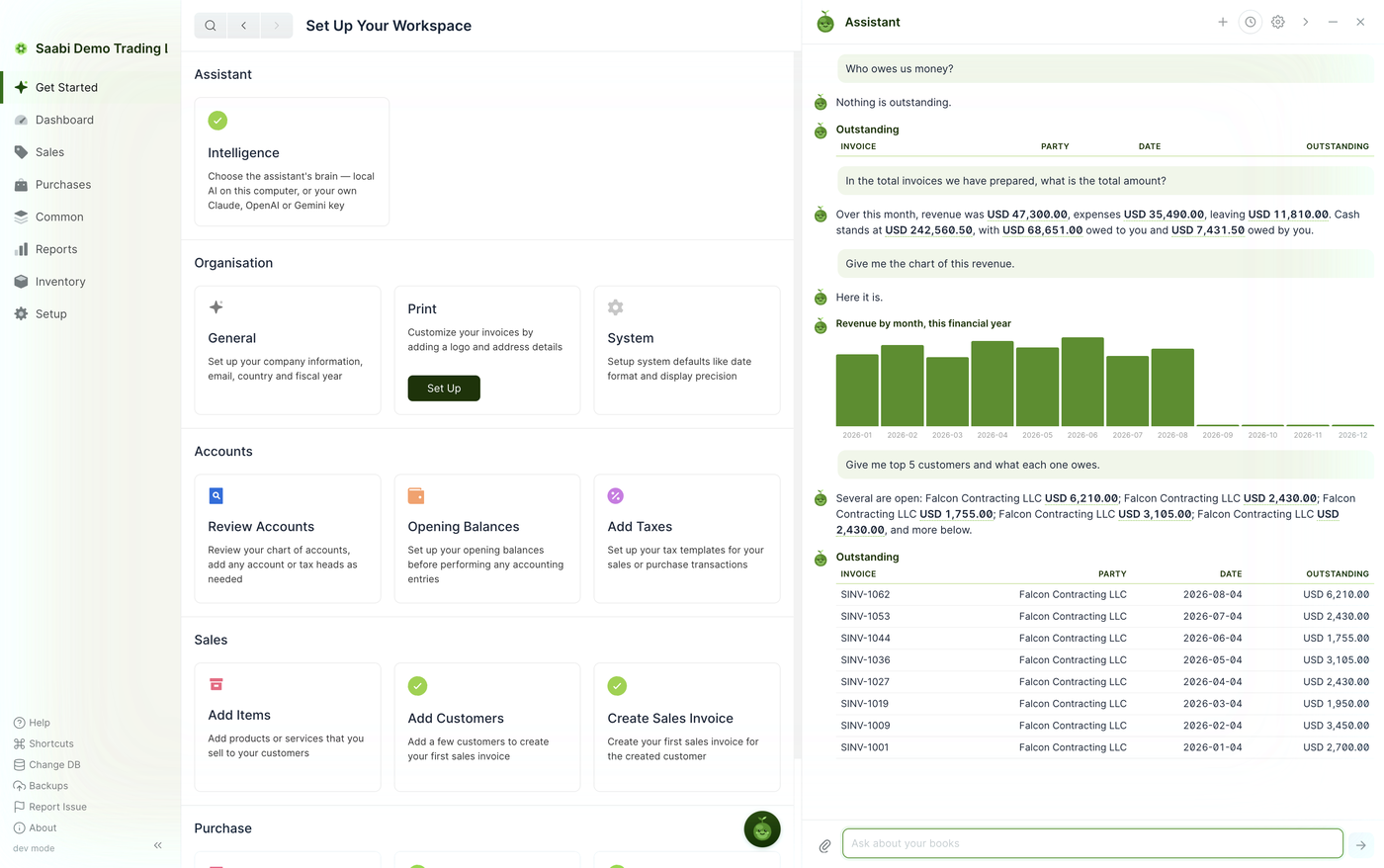
Task: Open the Add Customers card
Action: pos(487,728)
